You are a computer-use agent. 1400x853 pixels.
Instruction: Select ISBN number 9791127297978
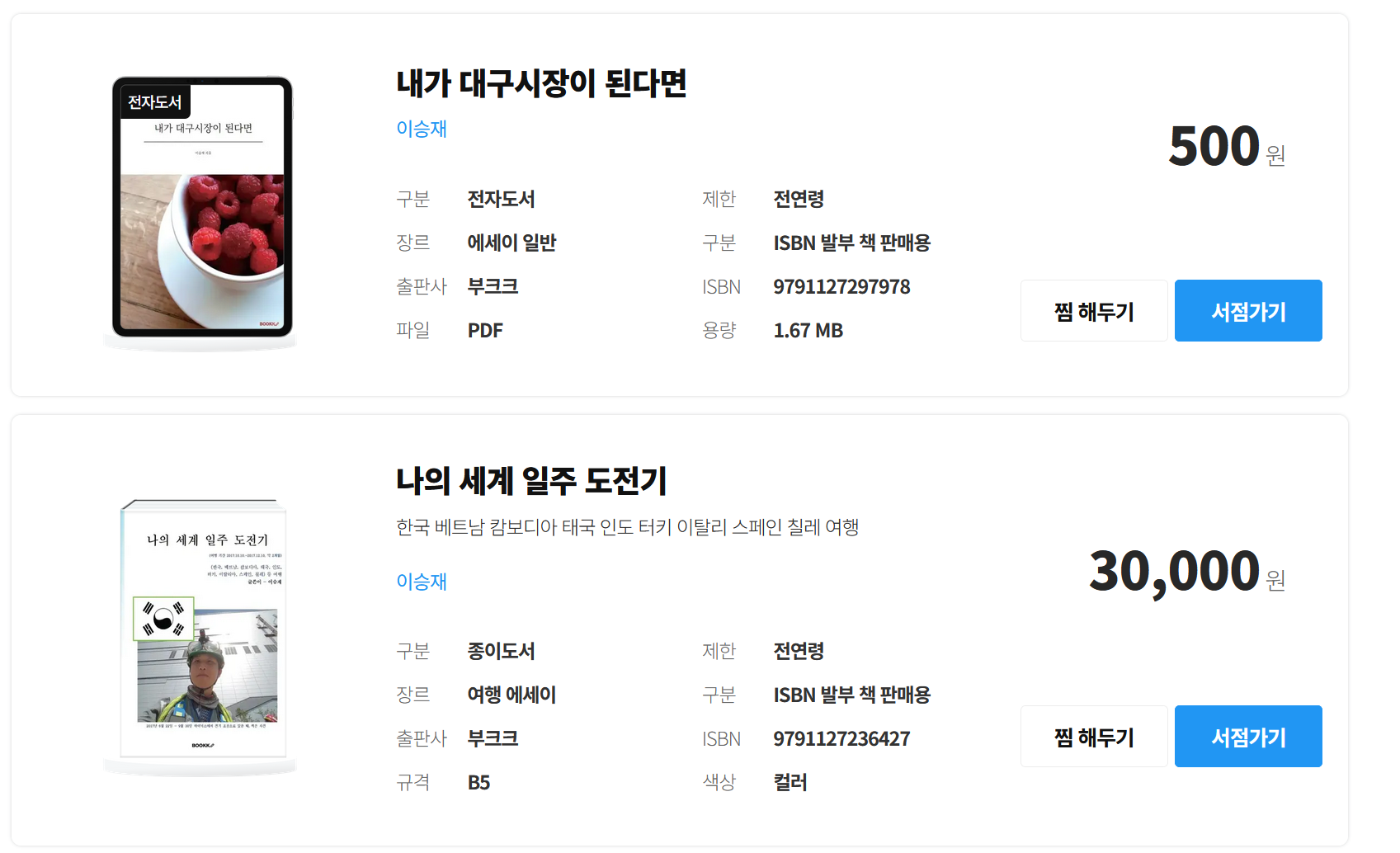tap(841, 287)
